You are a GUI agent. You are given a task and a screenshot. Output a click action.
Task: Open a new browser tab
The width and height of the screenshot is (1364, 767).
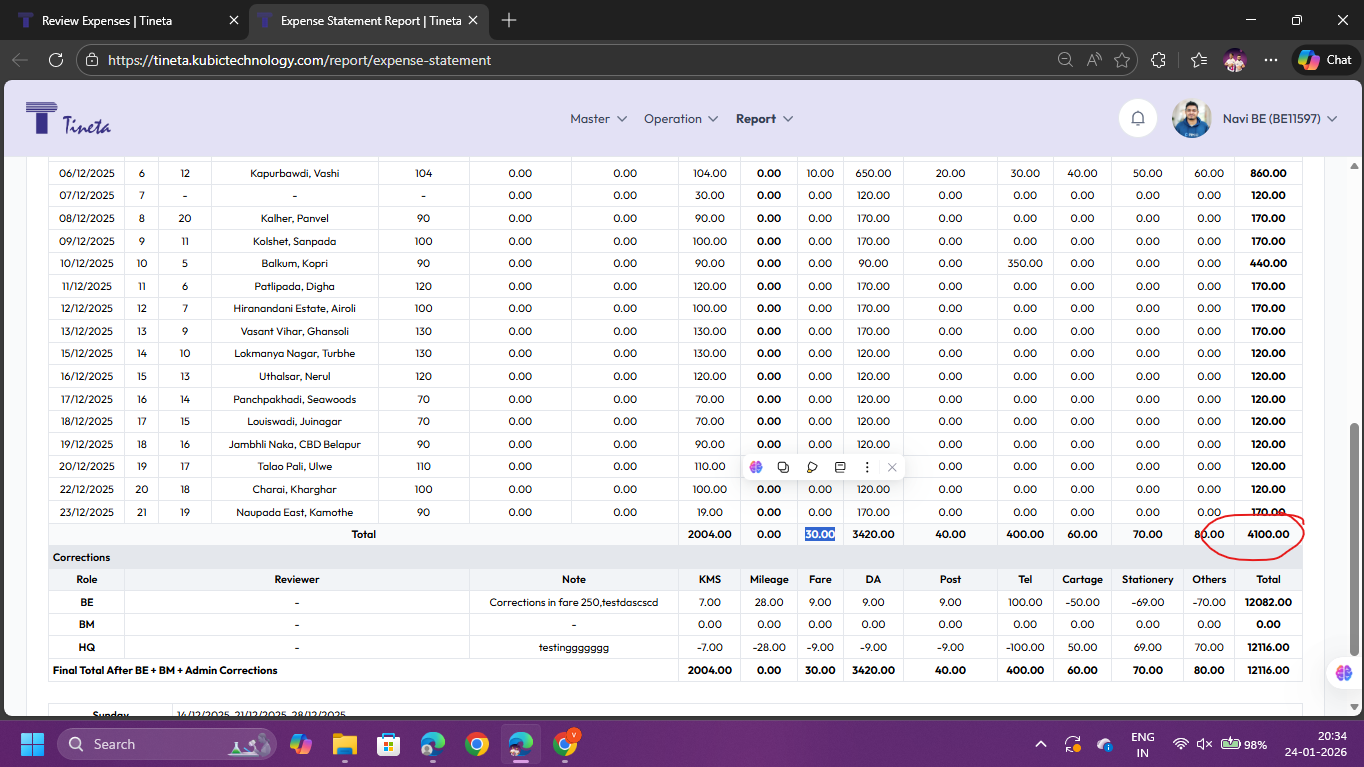click(509, 20)
